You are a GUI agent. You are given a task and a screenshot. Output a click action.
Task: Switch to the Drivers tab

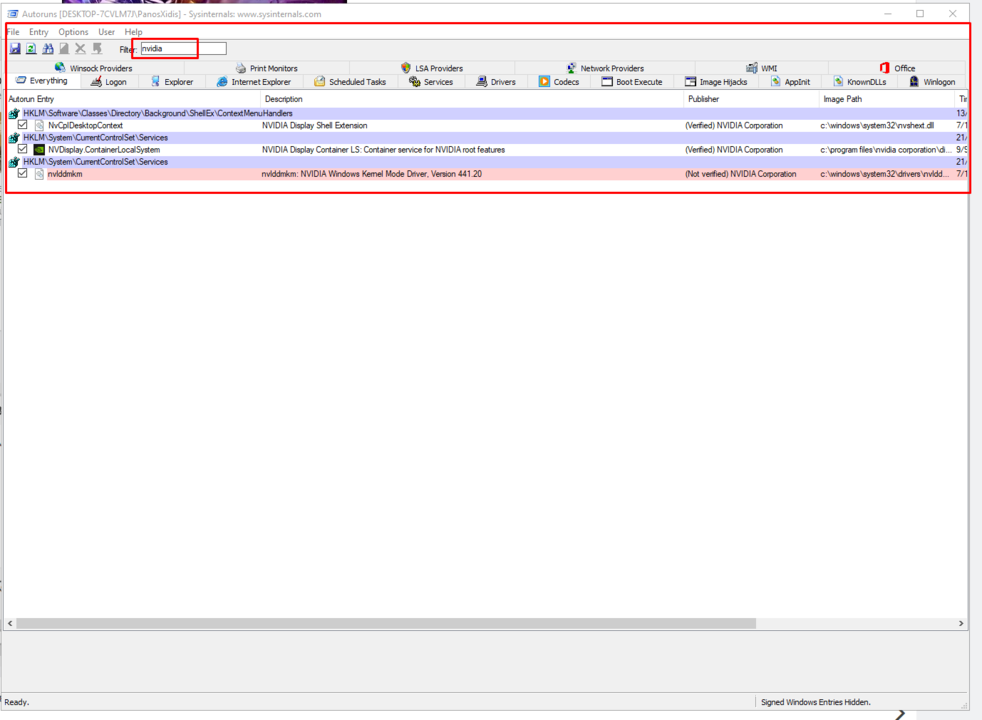click(x=496, y=82)
